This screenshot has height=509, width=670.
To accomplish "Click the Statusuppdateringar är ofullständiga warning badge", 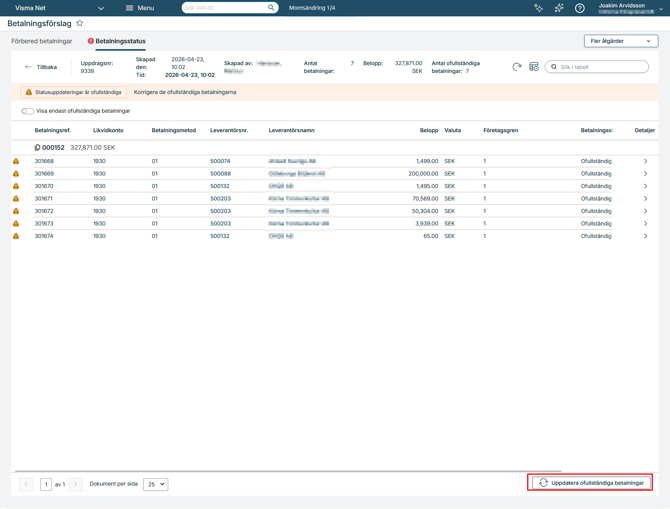I will 73,92.
